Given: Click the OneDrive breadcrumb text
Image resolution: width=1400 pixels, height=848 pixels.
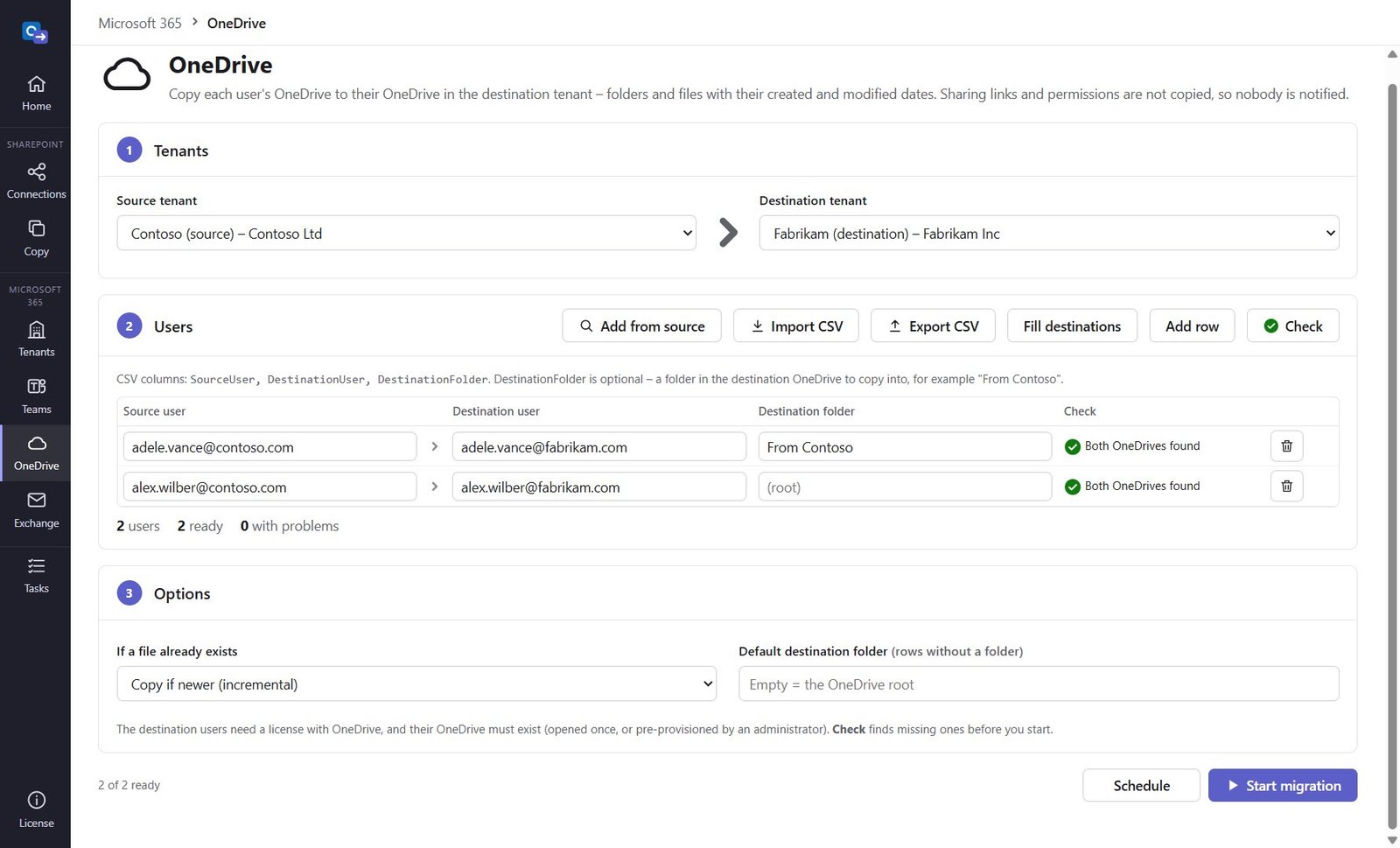Looking at the screenshot, I should pos(236,23).
